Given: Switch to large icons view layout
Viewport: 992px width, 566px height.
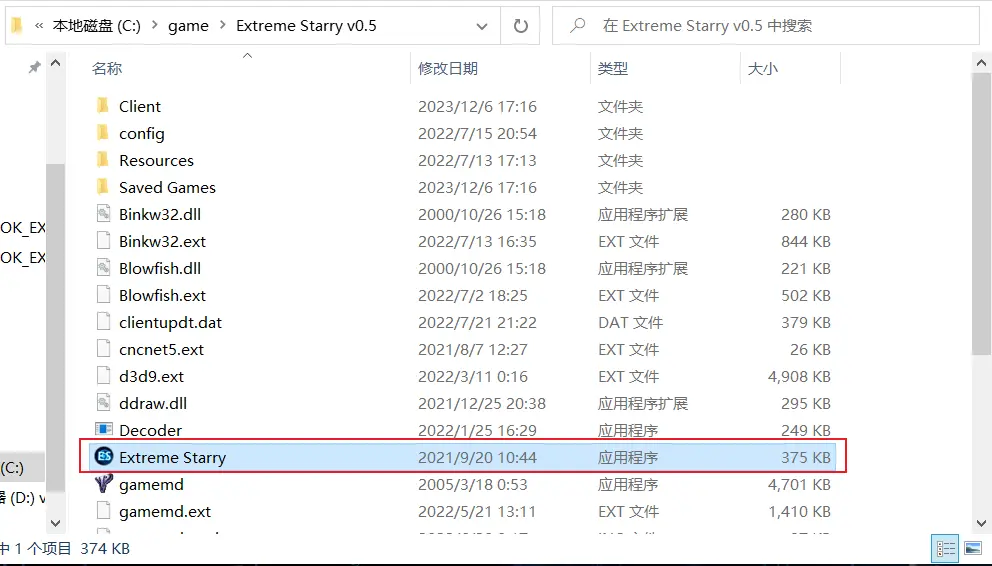Looking at the screenshot, I should point(971,548).
